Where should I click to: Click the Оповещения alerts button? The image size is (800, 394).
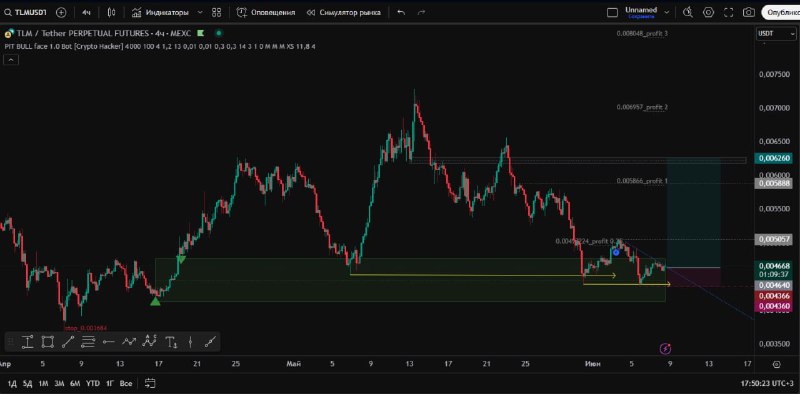click(x=266, y=12)
